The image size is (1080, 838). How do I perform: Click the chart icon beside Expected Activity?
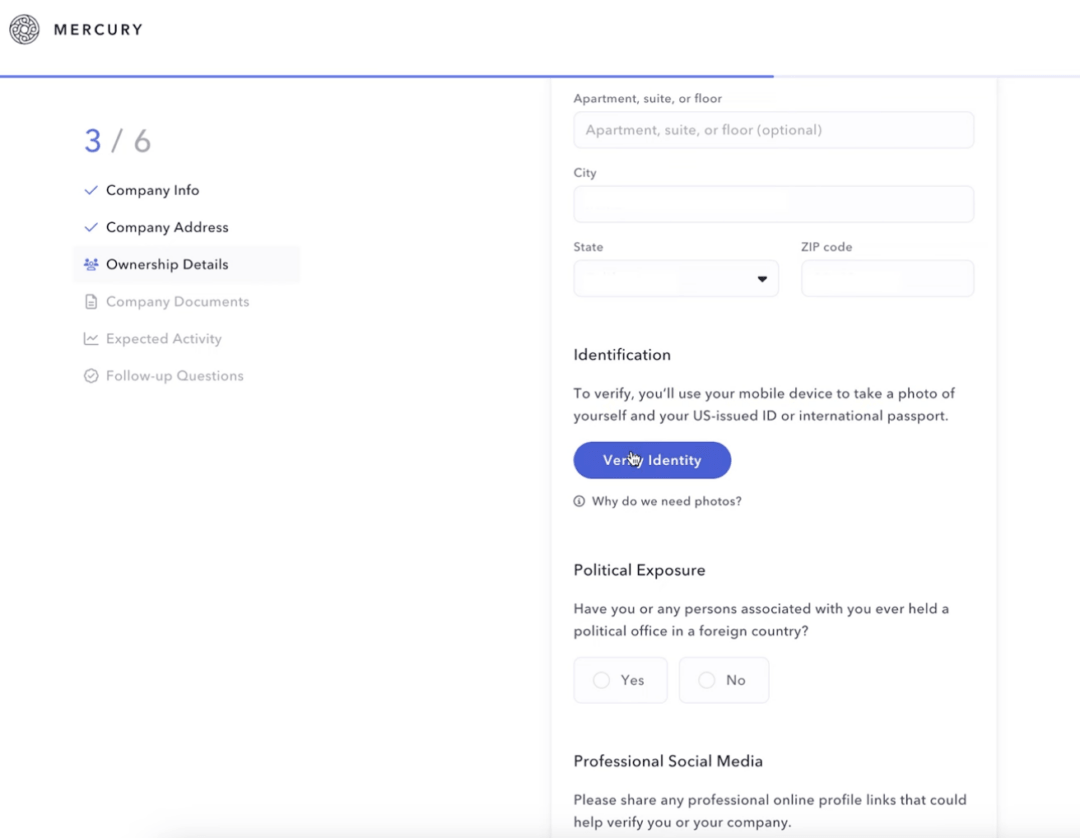click(90, 338)
